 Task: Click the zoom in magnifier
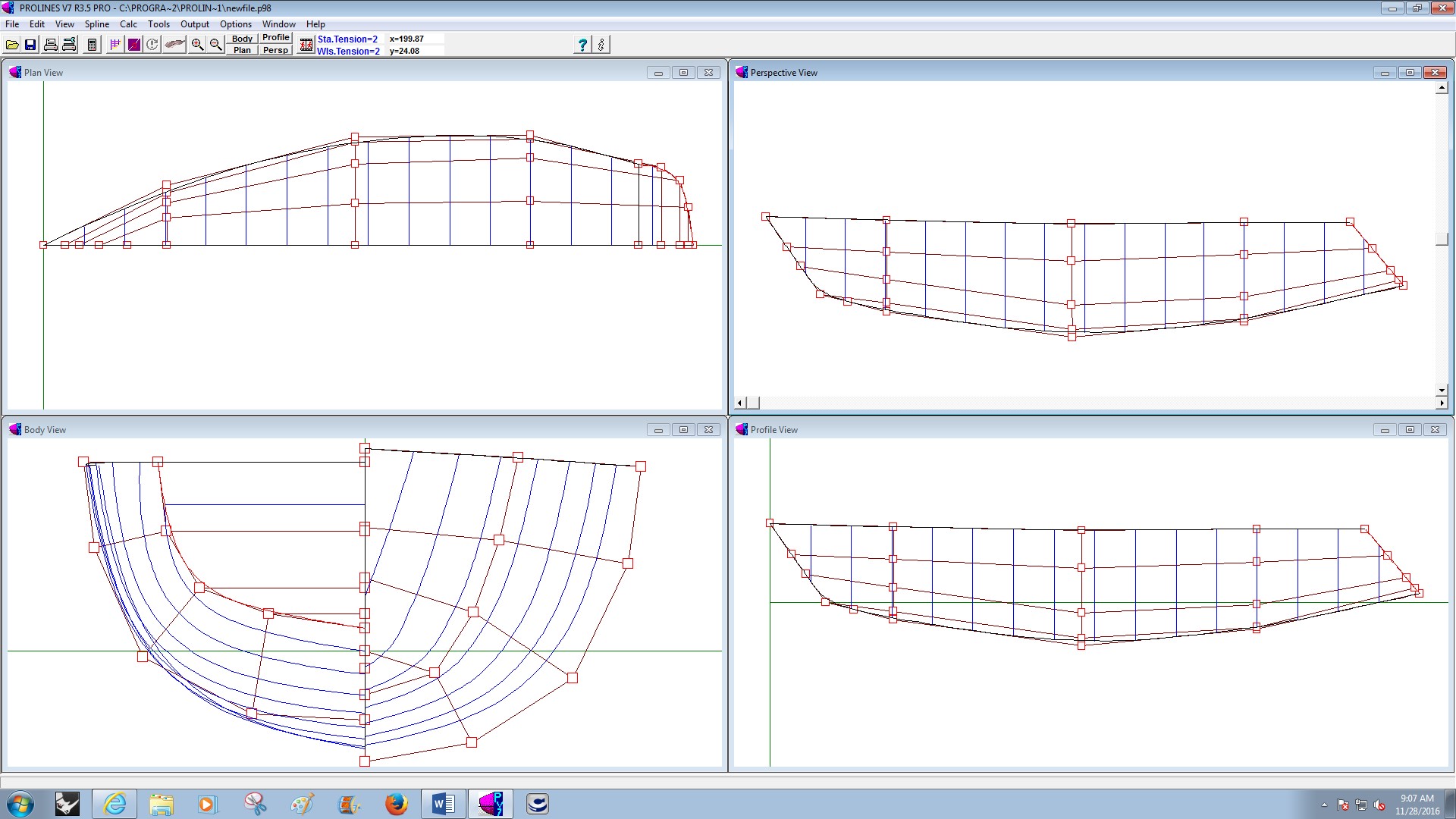tap(197, 45)
